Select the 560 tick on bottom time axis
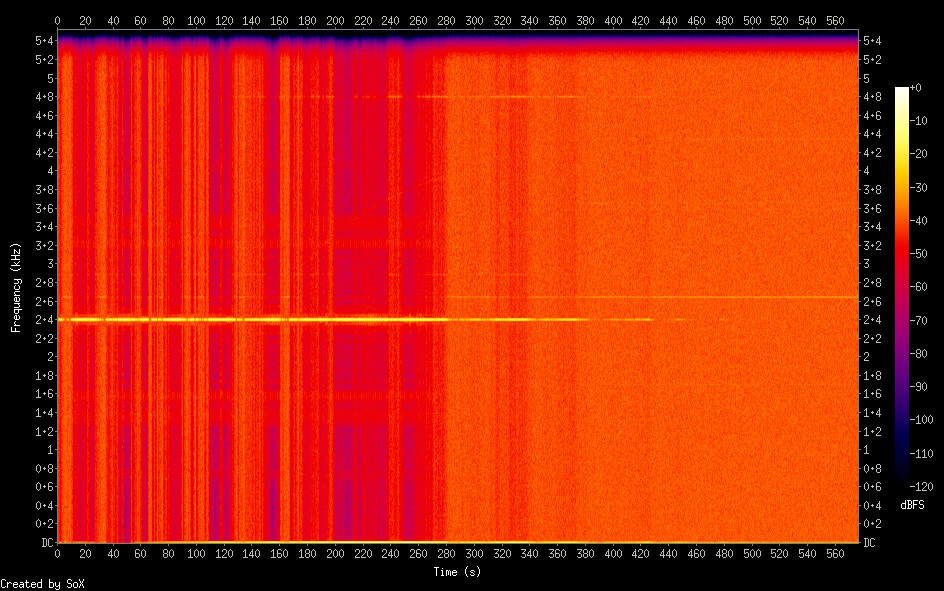Viewport: 944px width, 591px height. [x=835, y=553]
